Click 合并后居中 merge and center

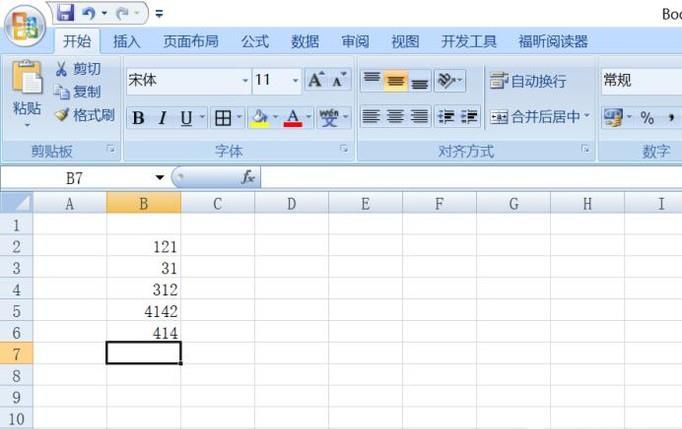535,117
